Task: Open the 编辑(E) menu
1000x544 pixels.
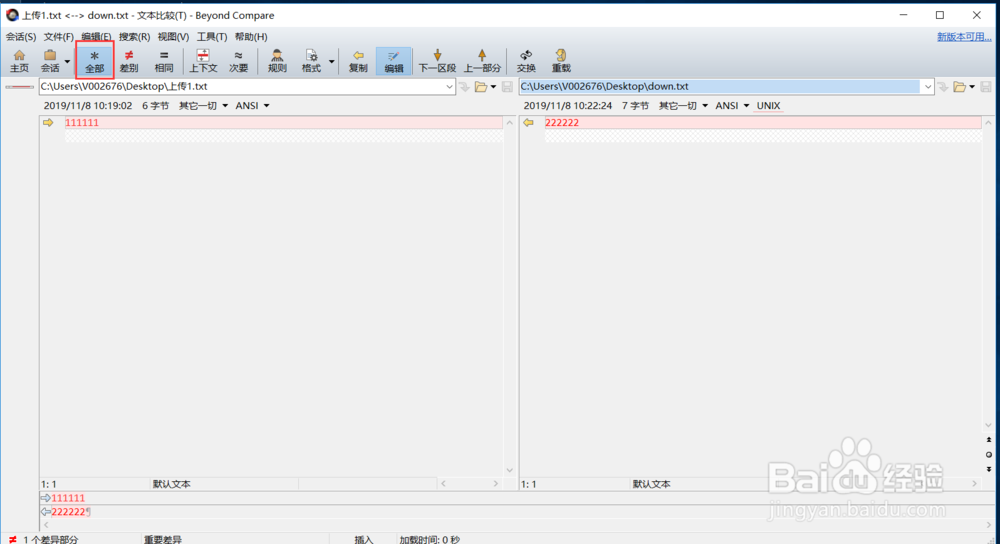Action: pos(96,37)
